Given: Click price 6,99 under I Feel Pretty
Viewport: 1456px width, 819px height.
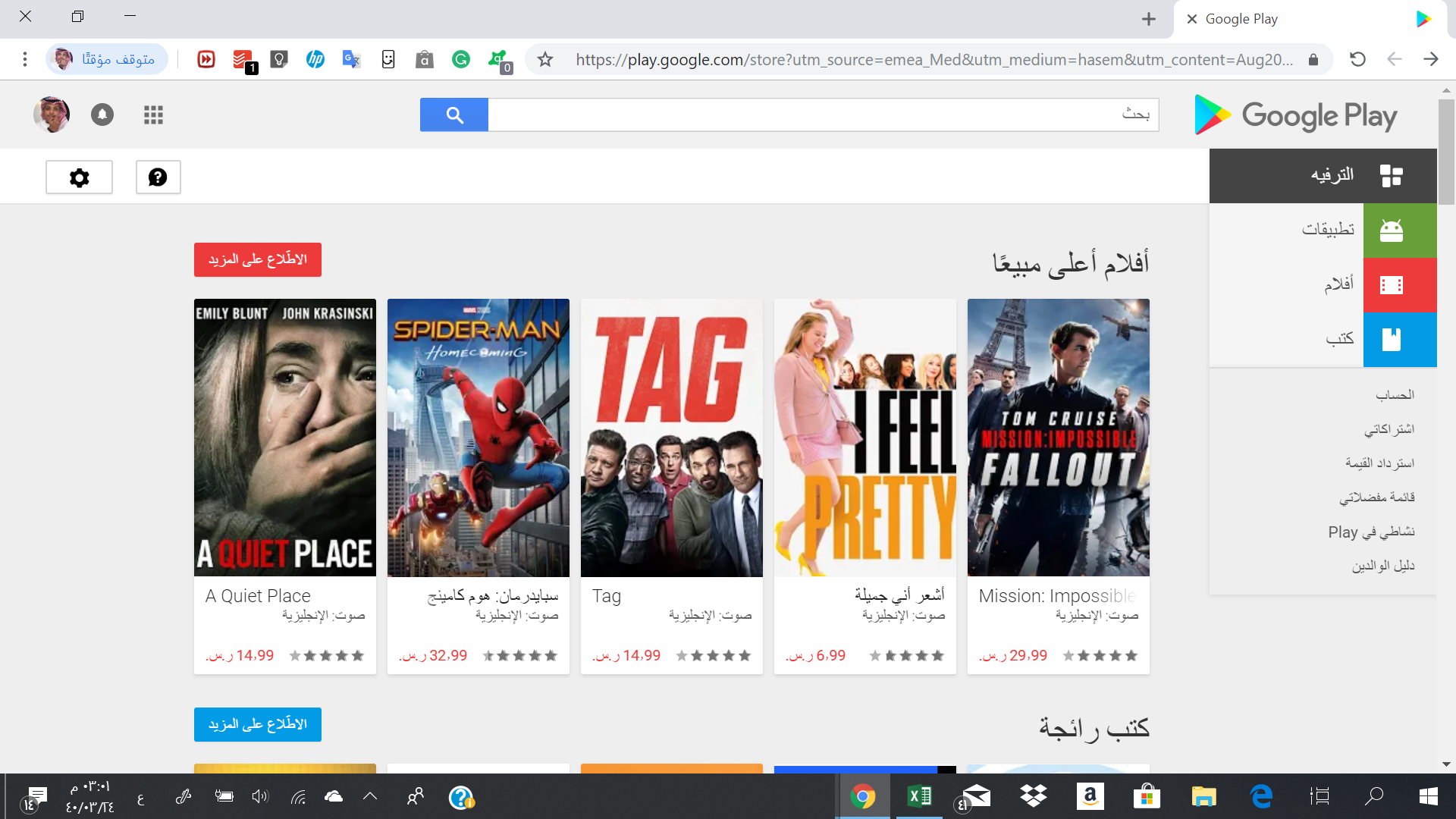Looking at the screenshot, I should pos(815,655).
